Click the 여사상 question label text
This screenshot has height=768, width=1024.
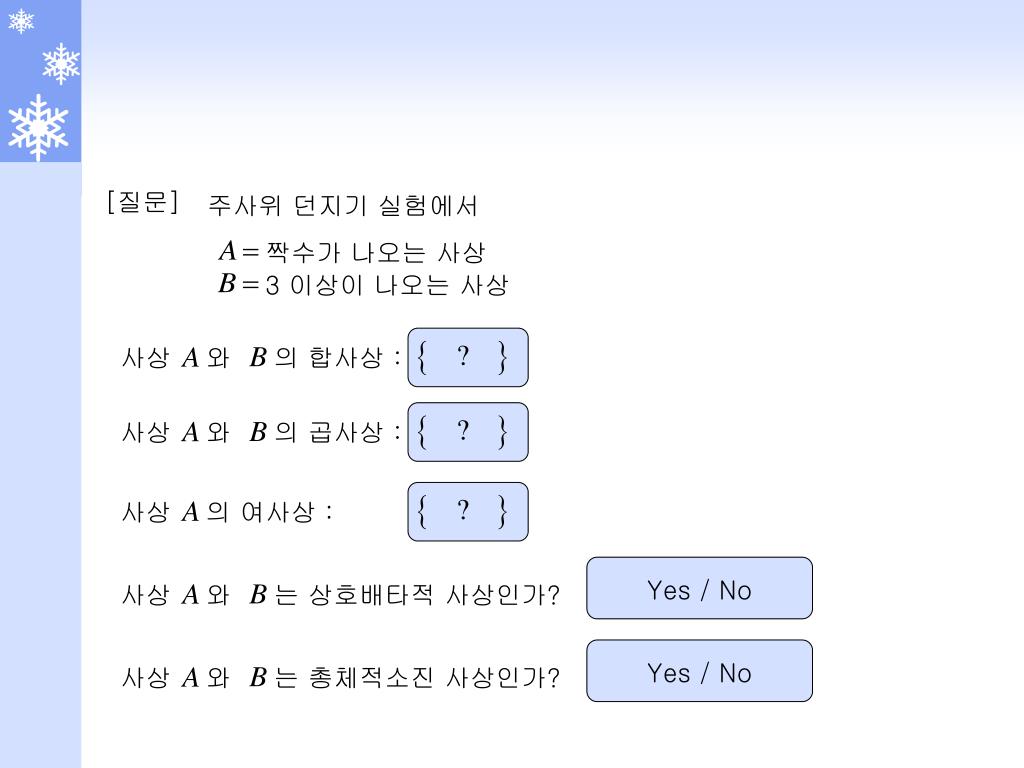pyautogui.click(x=227, y=511)
